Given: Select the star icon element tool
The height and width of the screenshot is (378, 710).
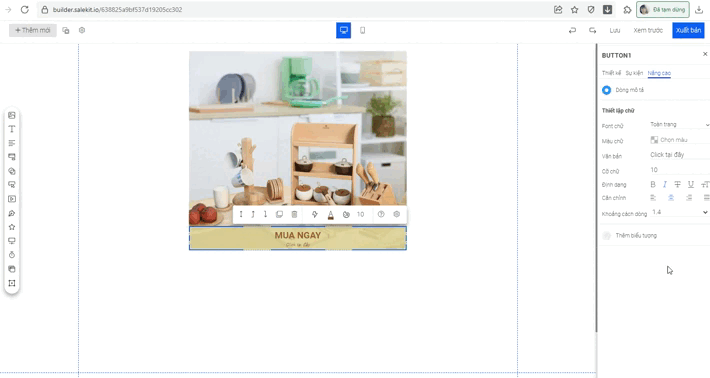Looking at the screenshot, I should [12, 227].
